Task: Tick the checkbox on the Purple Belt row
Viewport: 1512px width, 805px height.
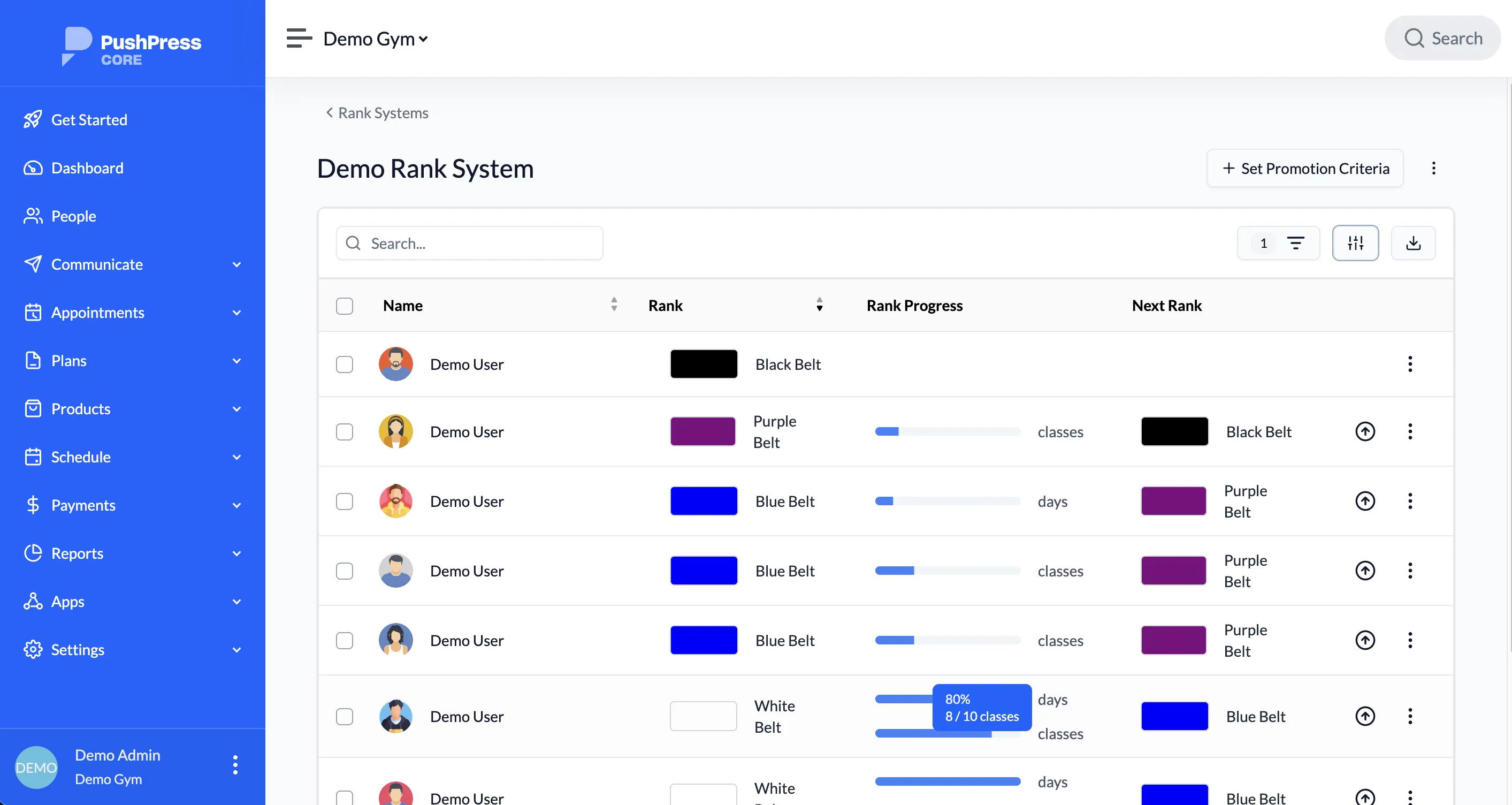Action: [345, 431]
